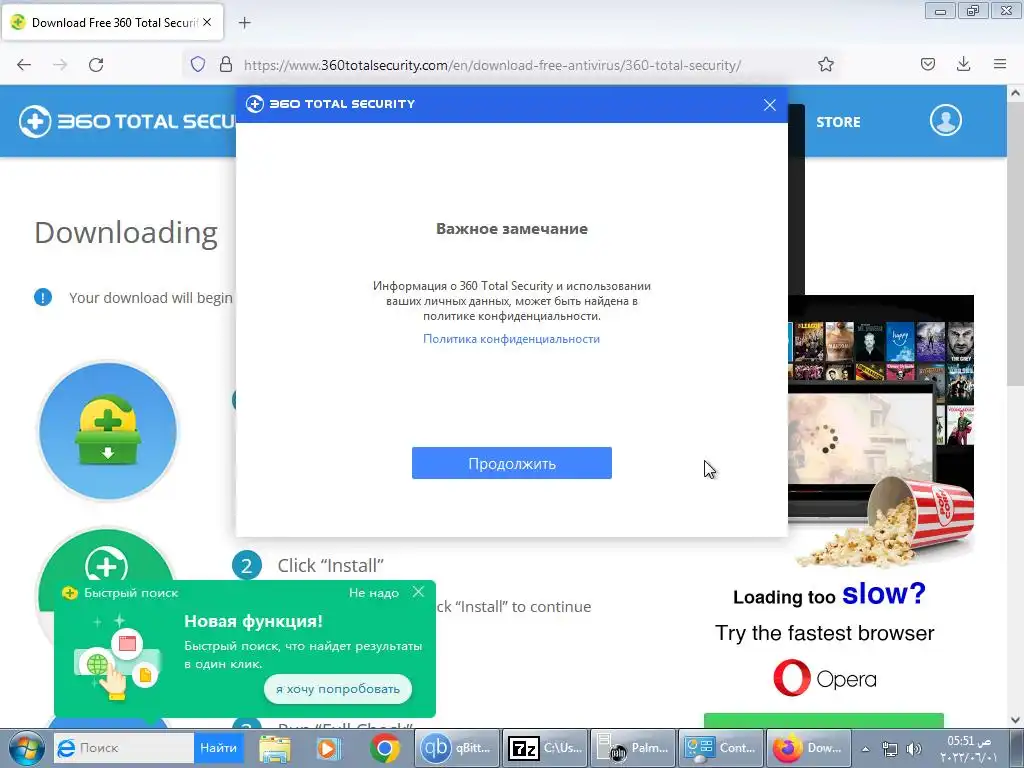Click the Opera advertisement logo
The width and height of the screenshot is (1024, 768).
coord(824,679)
